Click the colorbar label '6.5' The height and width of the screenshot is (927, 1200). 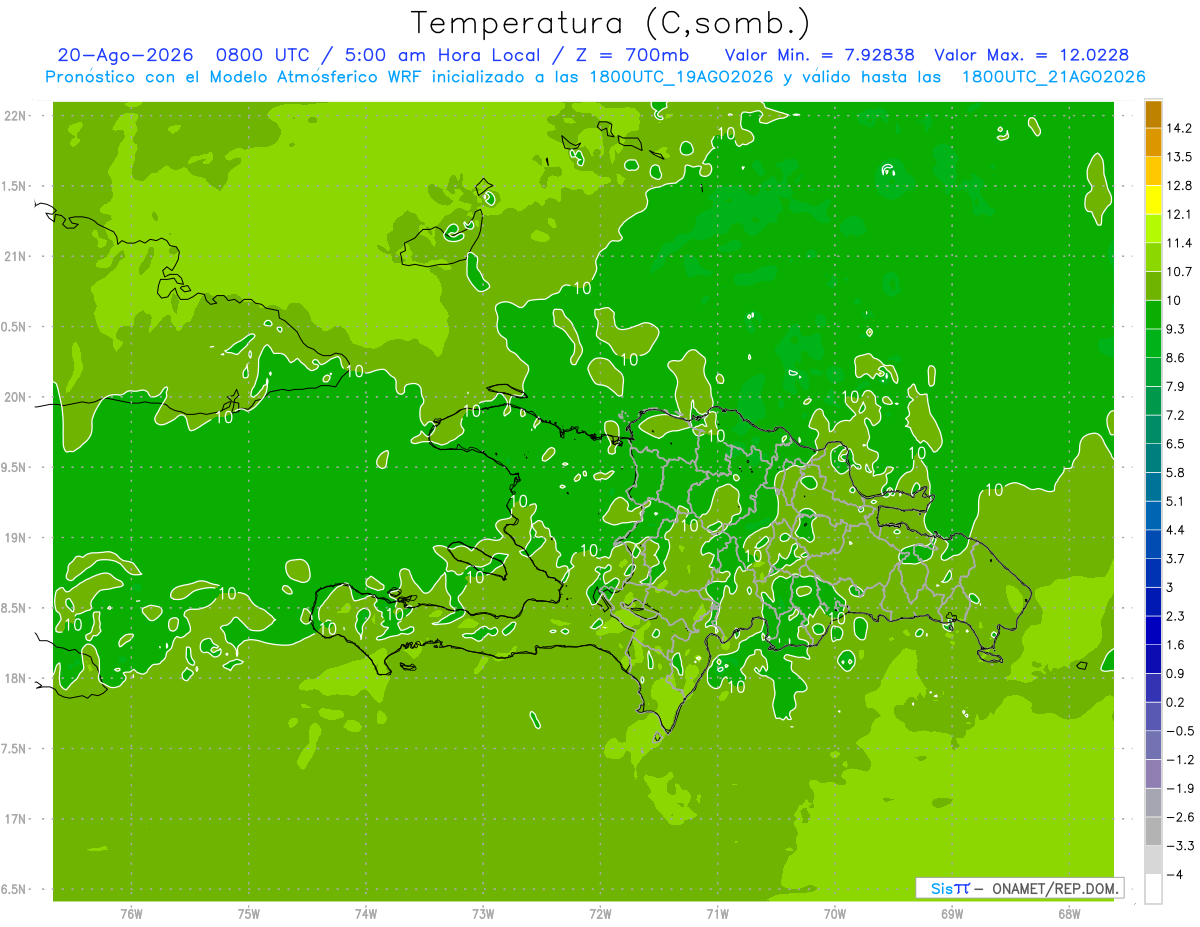[1175, 444]
